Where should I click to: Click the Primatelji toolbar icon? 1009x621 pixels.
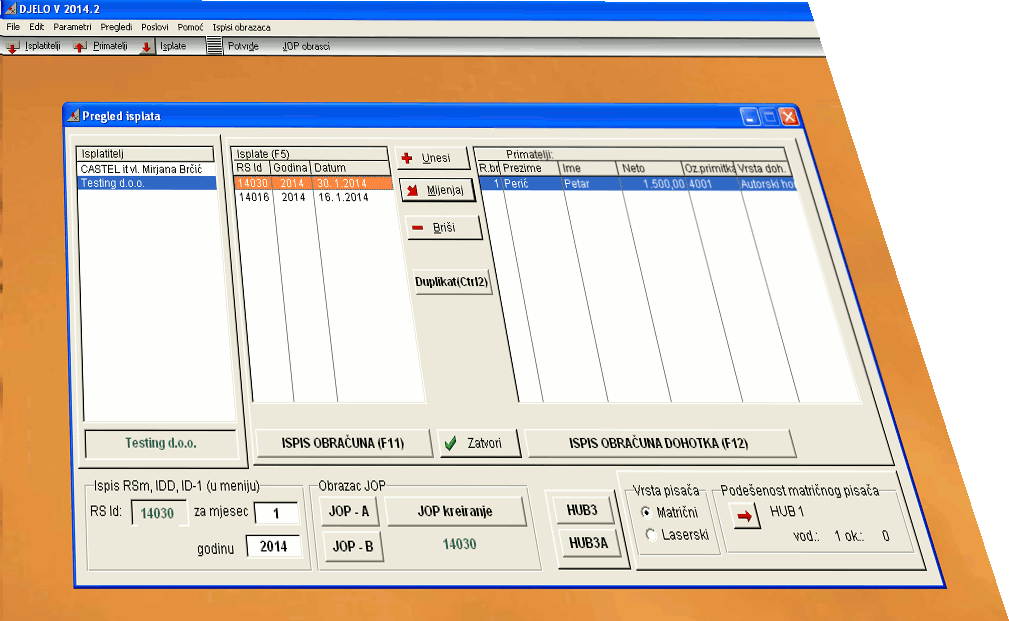81,47
